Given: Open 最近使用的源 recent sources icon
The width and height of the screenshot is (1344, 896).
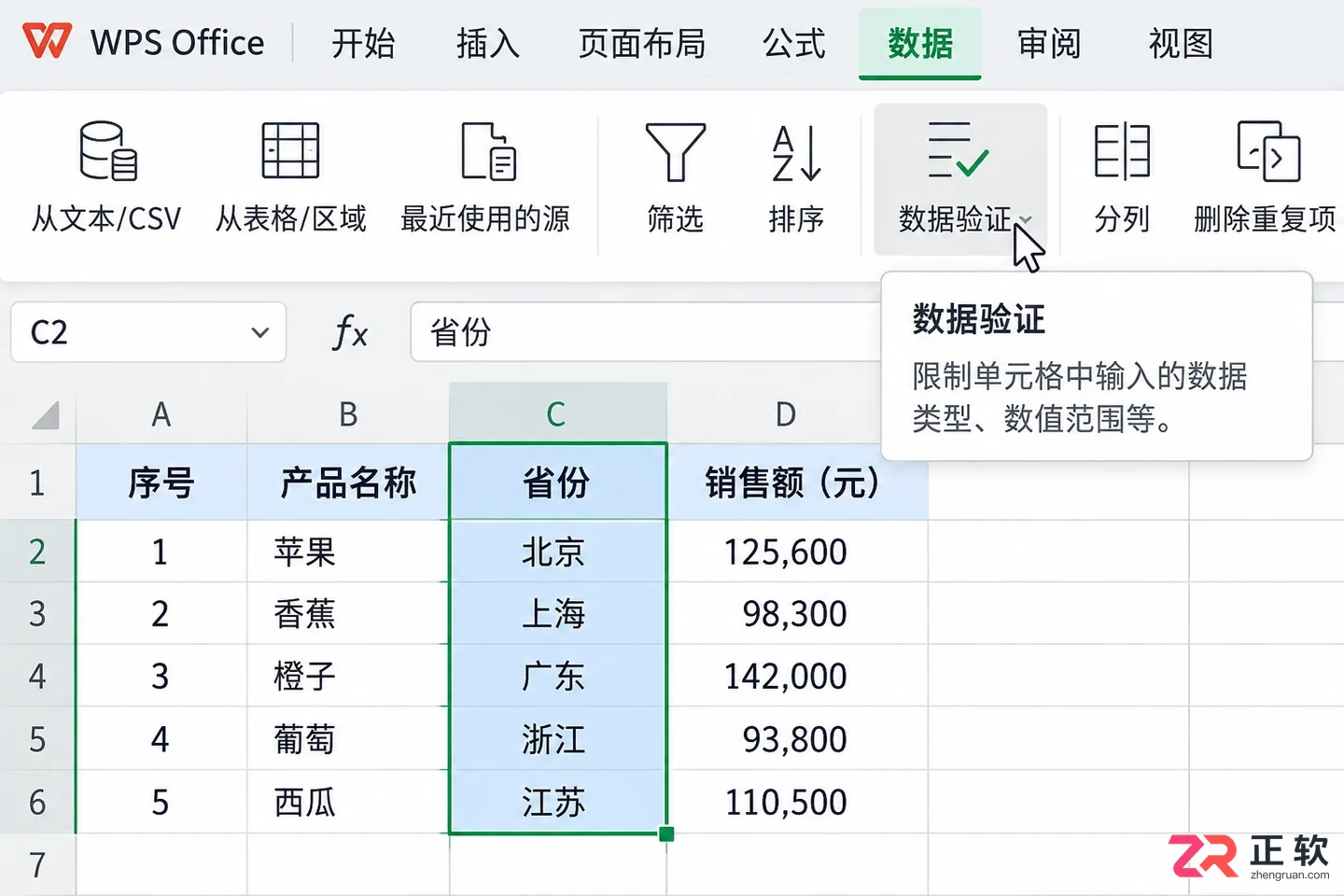Looking at the screenshot, I should pyautogui.click(x=488, y=150).
